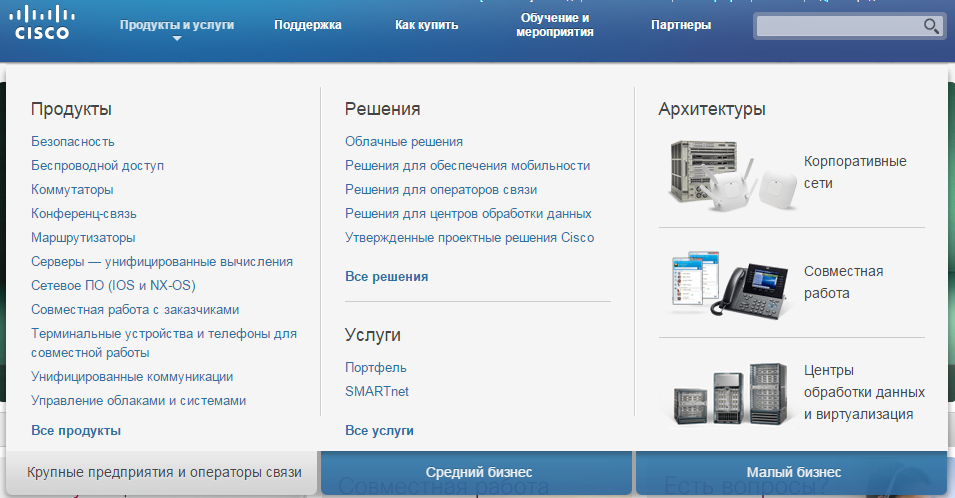Open the SMARTnet link

click(x=376, y=391)
